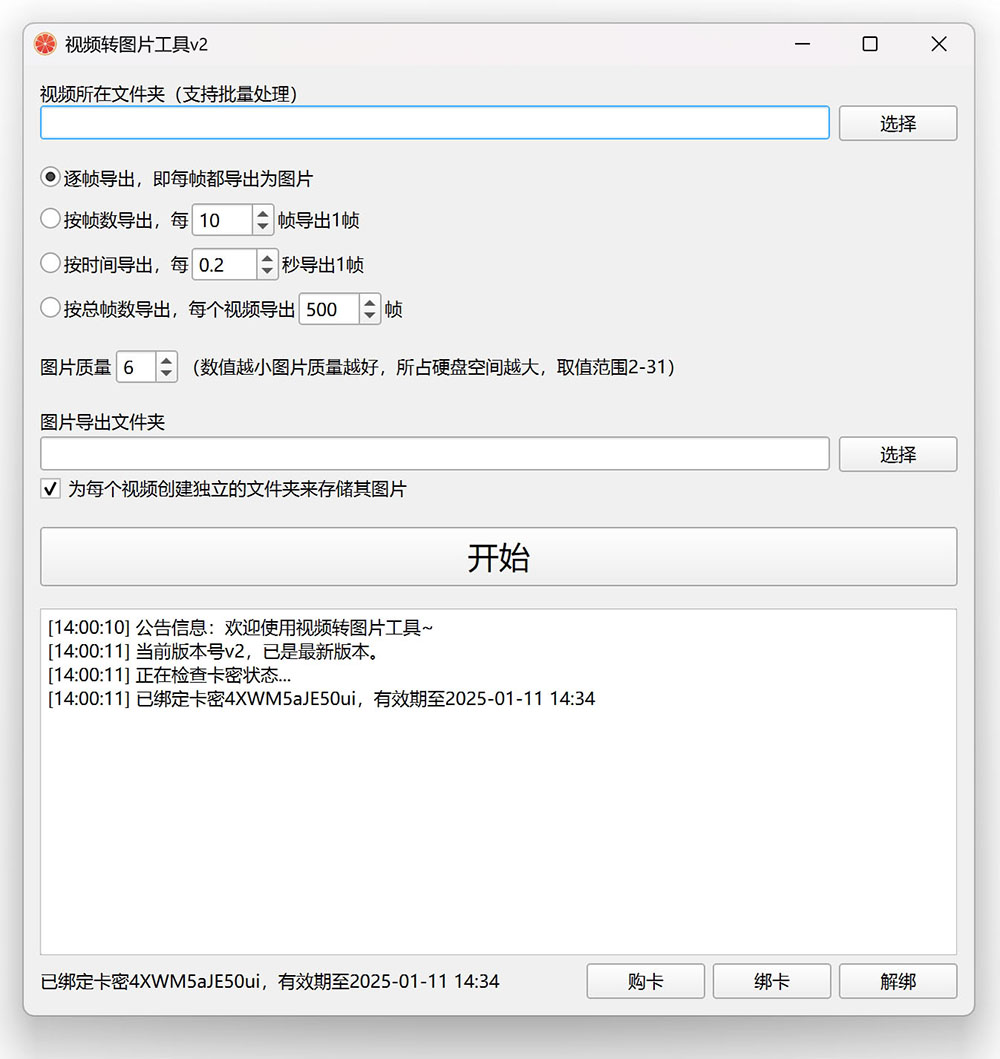Choose export by frame count option

click(x=51, y=219)
